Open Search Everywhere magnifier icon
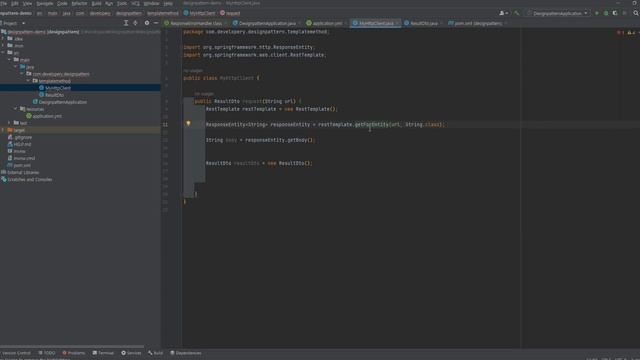Screen dimensions: 640x360 point(636,13)
